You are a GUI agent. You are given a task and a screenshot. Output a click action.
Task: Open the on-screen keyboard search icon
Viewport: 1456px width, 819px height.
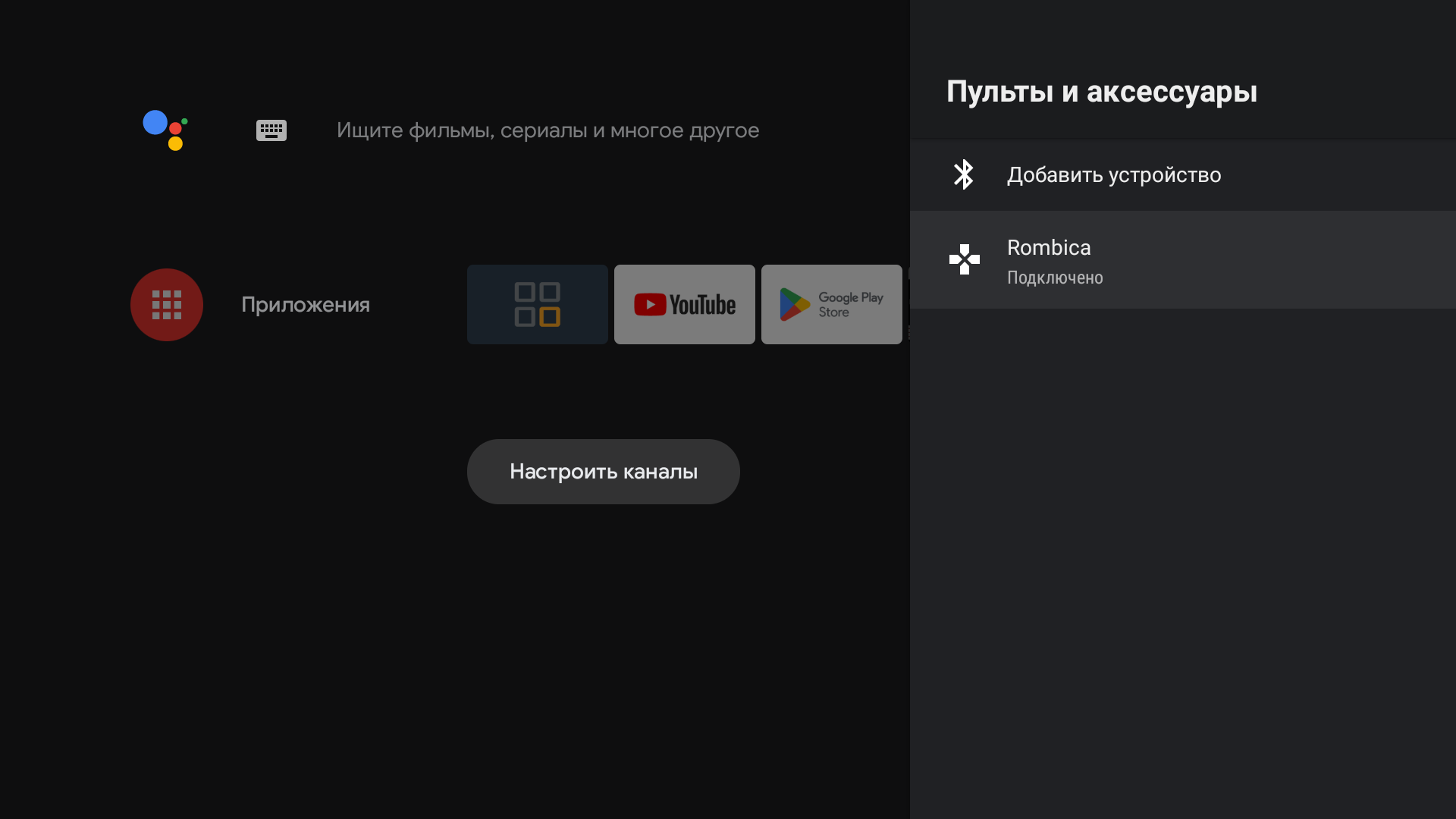pos(271,130)
